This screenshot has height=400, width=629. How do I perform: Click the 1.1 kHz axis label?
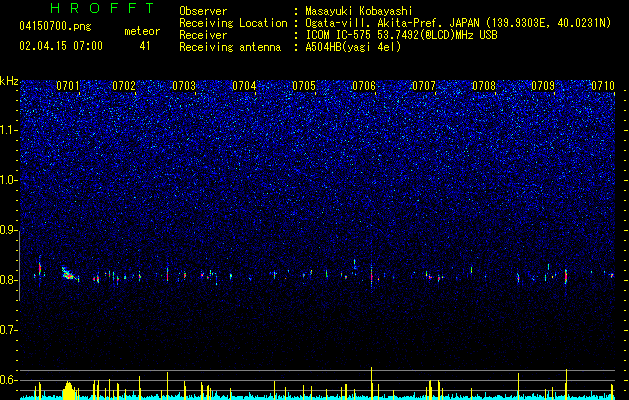point(9,130)
